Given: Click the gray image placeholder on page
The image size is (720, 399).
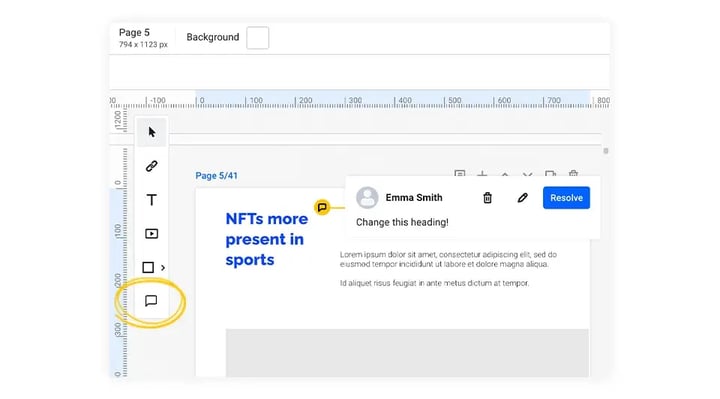Looking at the screenshot, I should pyautogui.click(x=407, y=353).
